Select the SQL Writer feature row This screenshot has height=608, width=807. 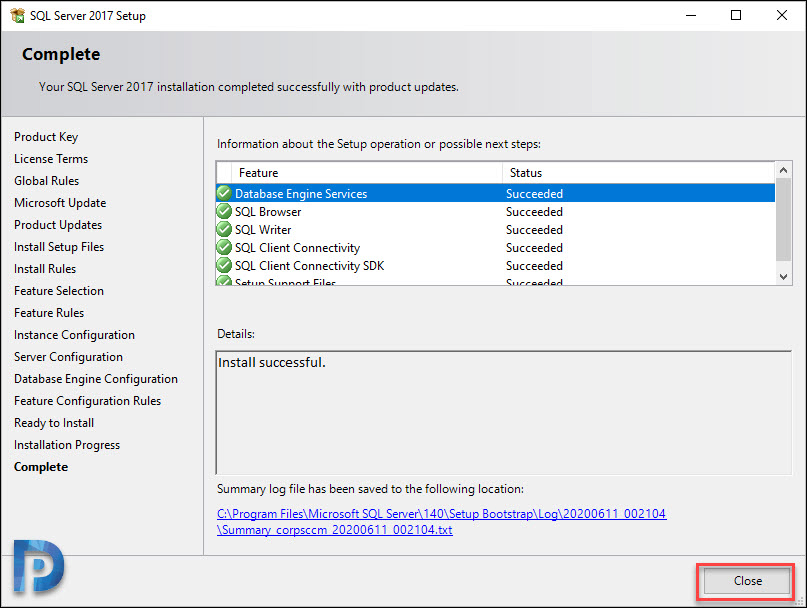click(496, 229)
